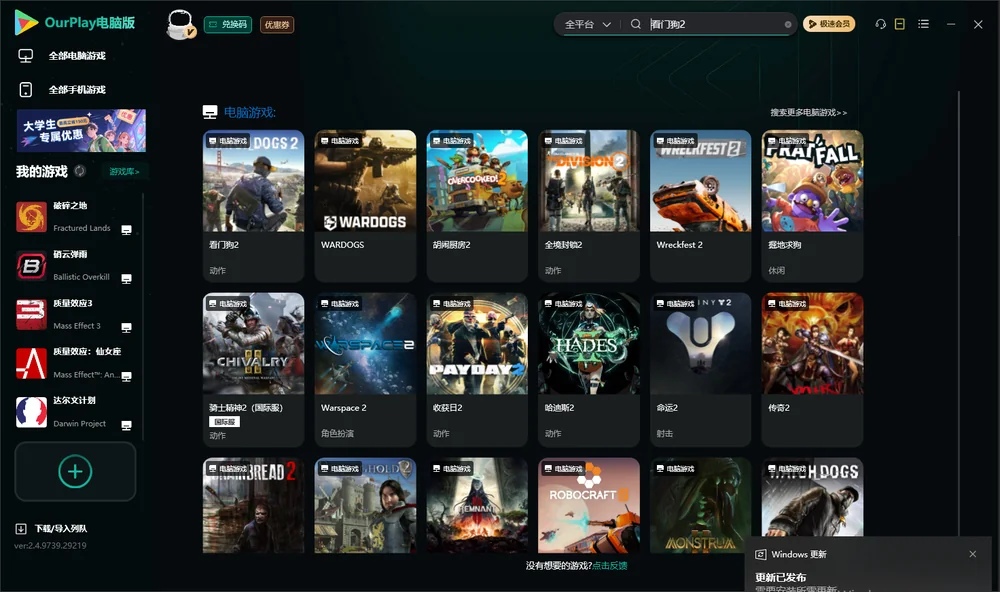This screenshot has height=592, width=1000.
Task: Select 破碎之地 Fractured Lands in my games
Action: pos(75,217)
